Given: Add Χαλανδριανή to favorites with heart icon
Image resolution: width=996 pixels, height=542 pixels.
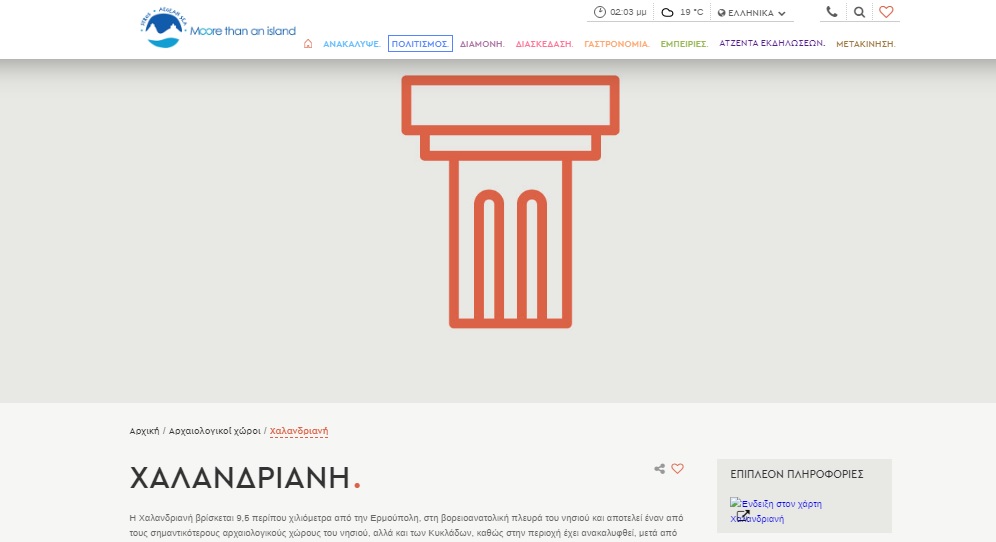Looking at the screenshot, I should pyautogui.click(x=677, y=468).
